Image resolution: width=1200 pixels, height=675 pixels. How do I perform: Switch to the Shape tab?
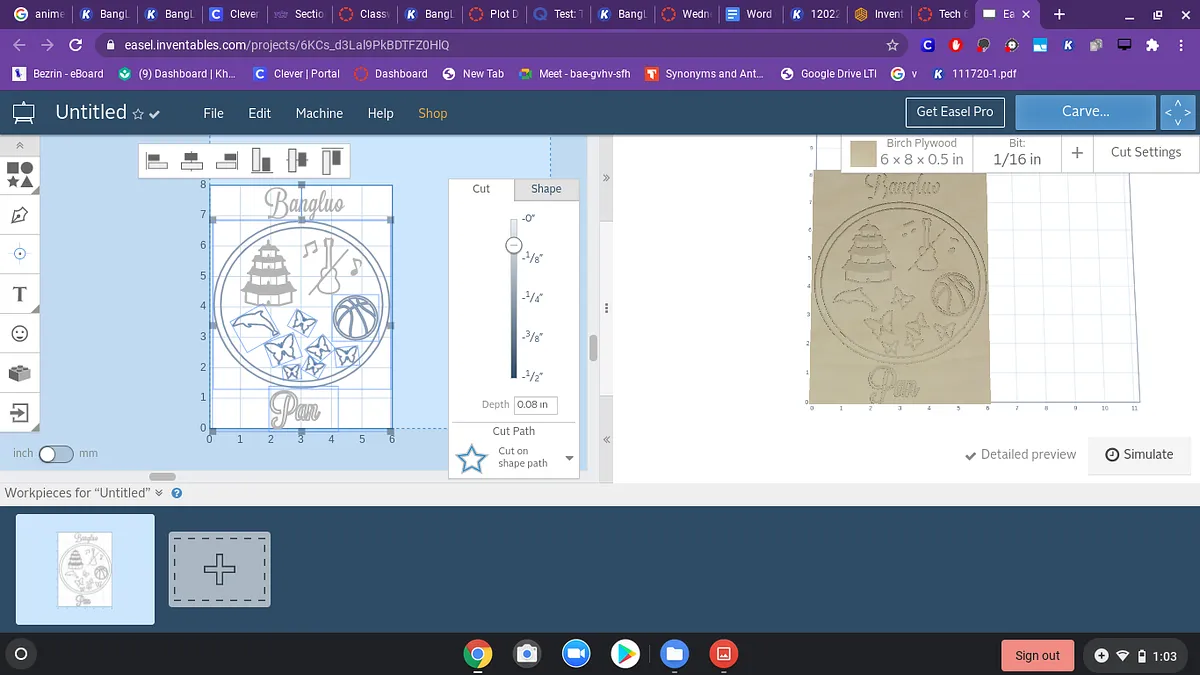[546, 188]
